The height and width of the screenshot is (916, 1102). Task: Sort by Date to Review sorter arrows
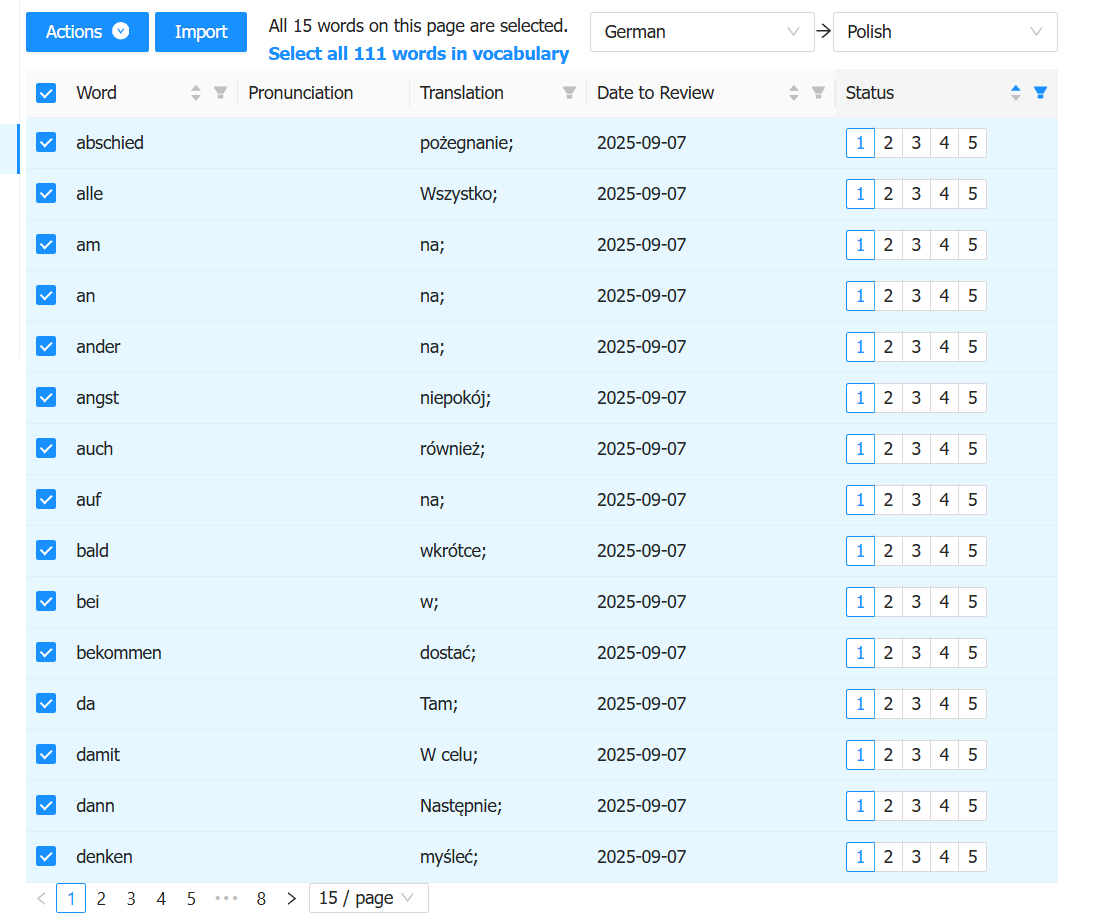point(793,93)
